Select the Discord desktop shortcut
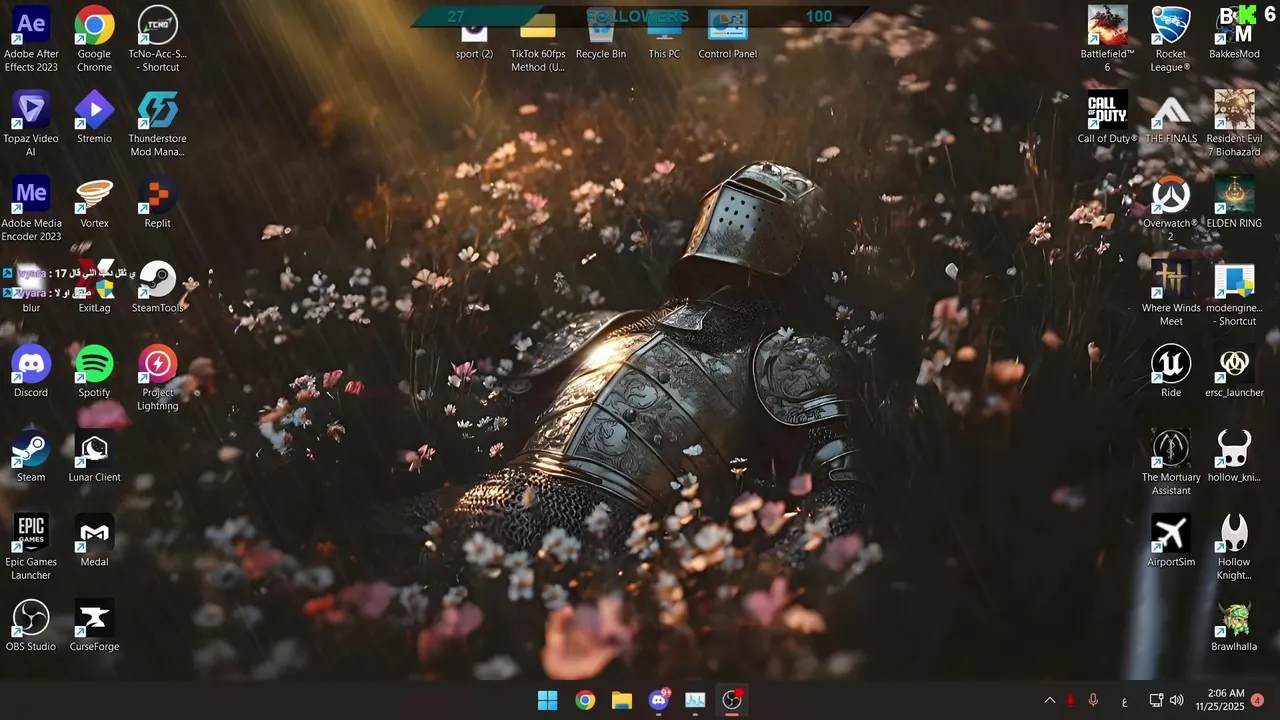Viewport: 1280px width, 720px height. [31, 372]
